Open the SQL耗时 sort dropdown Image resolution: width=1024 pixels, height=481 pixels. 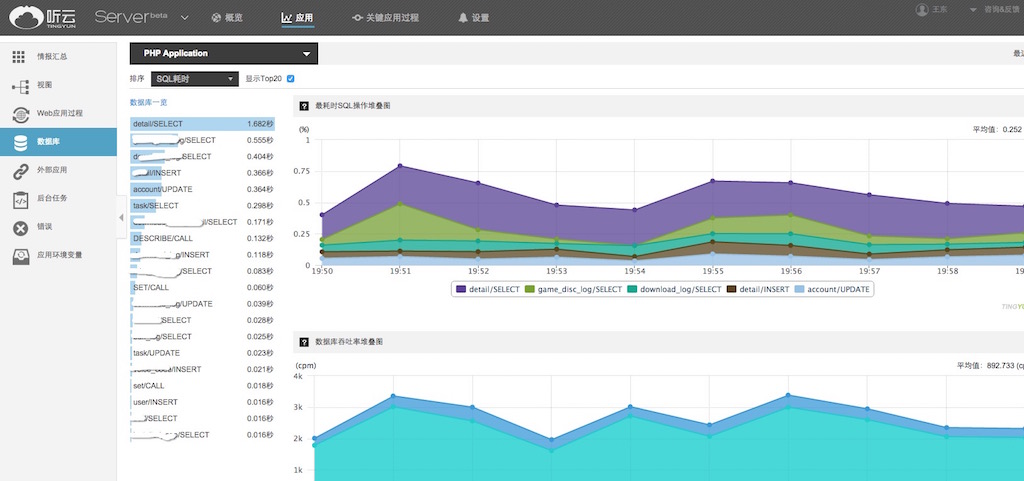pyautogui.click(x=195, y=79)
